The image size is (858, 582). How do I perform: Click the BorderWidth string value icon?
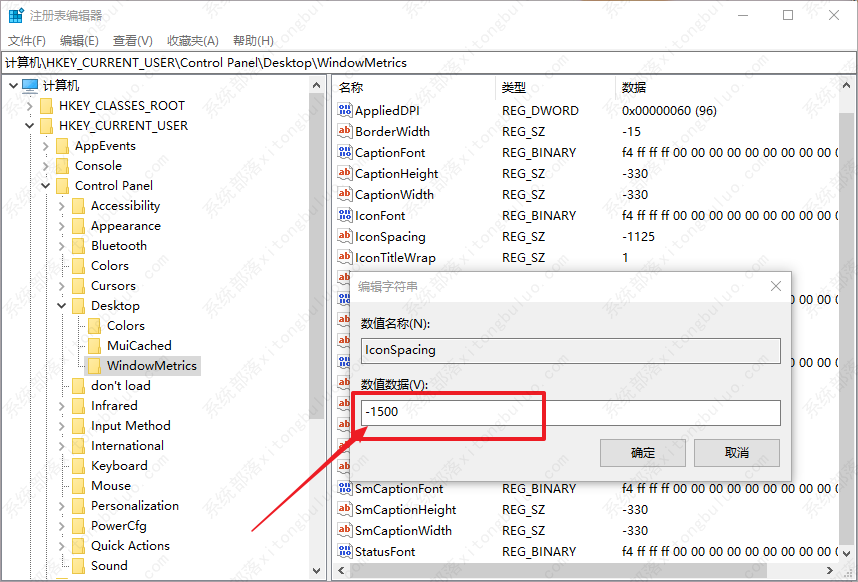coord(346,132)
